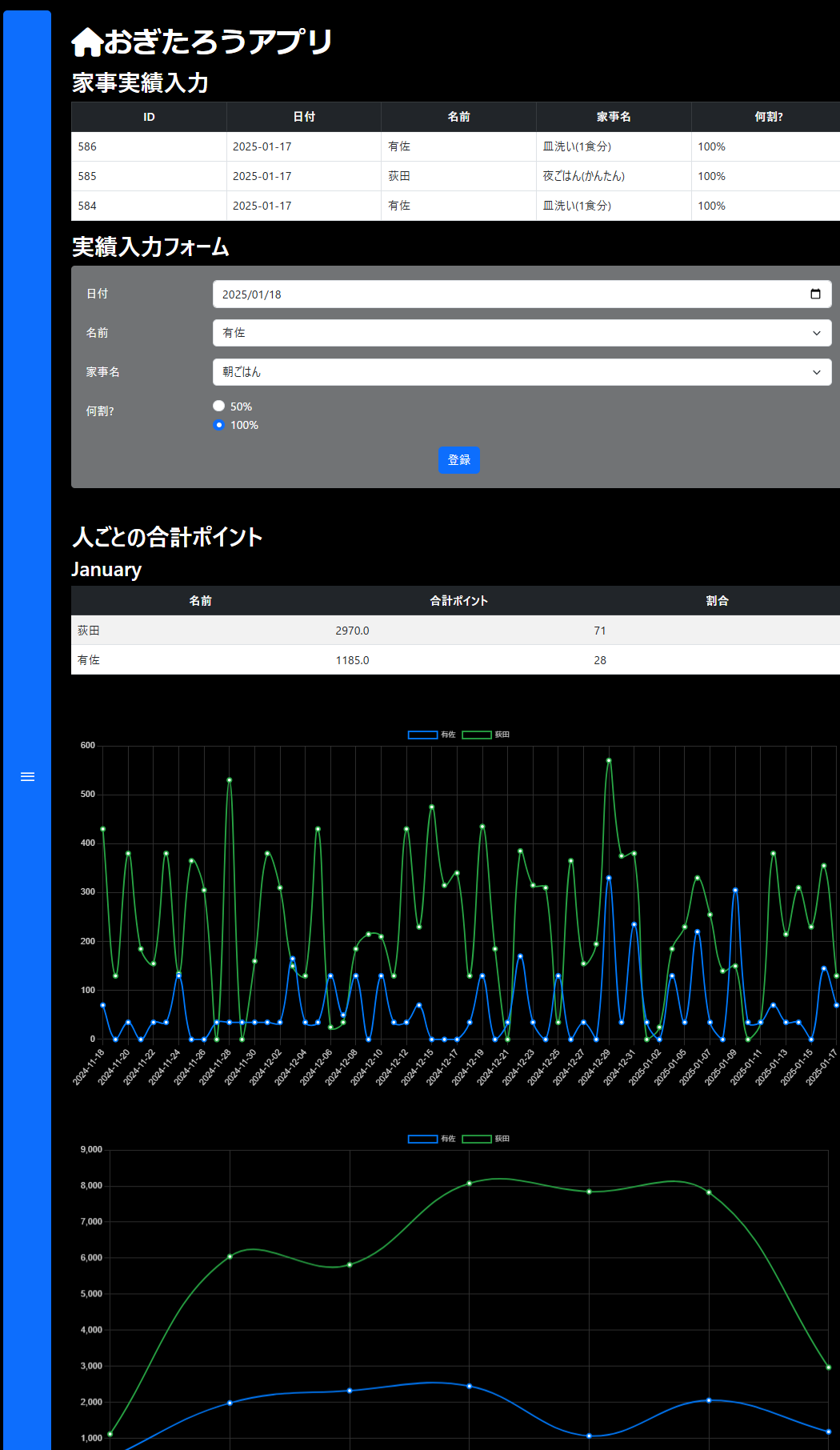The height and width of the screenshot is (1450, 840).
Task: Click 荻田 row in monthly points table
Action: (455, 631)
